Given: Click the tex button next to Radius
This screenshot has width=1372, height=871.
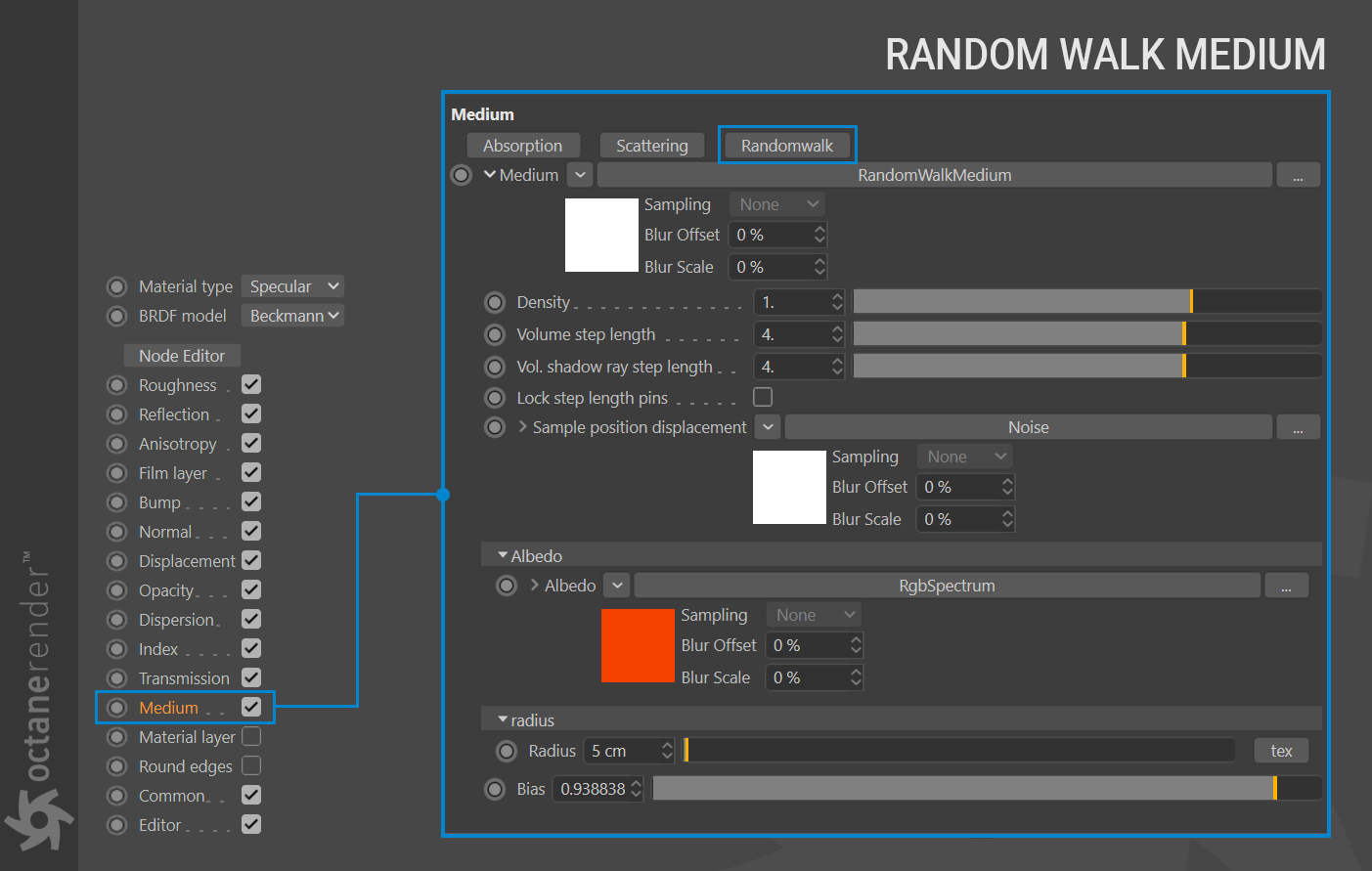Looking at the screenshot, I should (1281, 751).
